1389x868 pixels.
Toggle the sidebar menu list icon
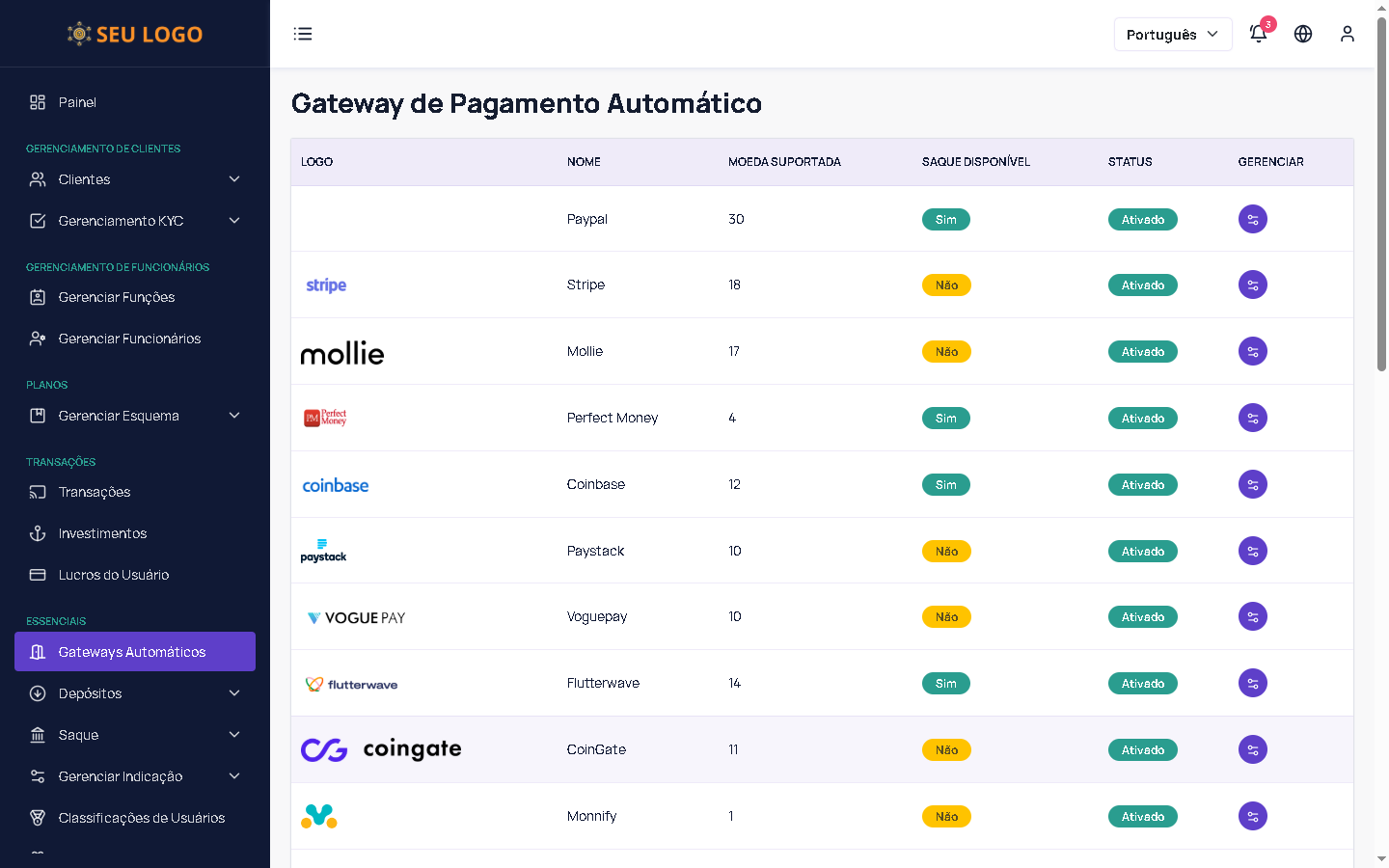(x=303, y=34)
